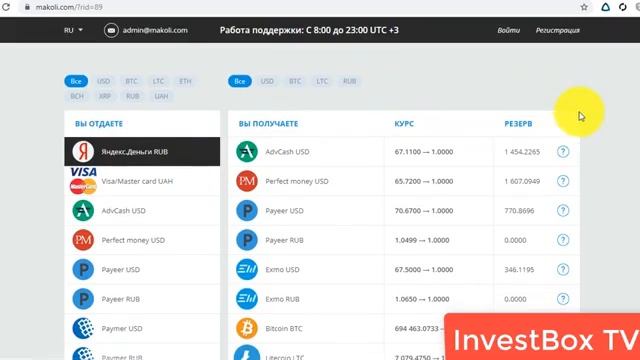This screenshot has height=360, width=640.
Task: Bookmark this page with the star icon
Action: pos(584,7)
